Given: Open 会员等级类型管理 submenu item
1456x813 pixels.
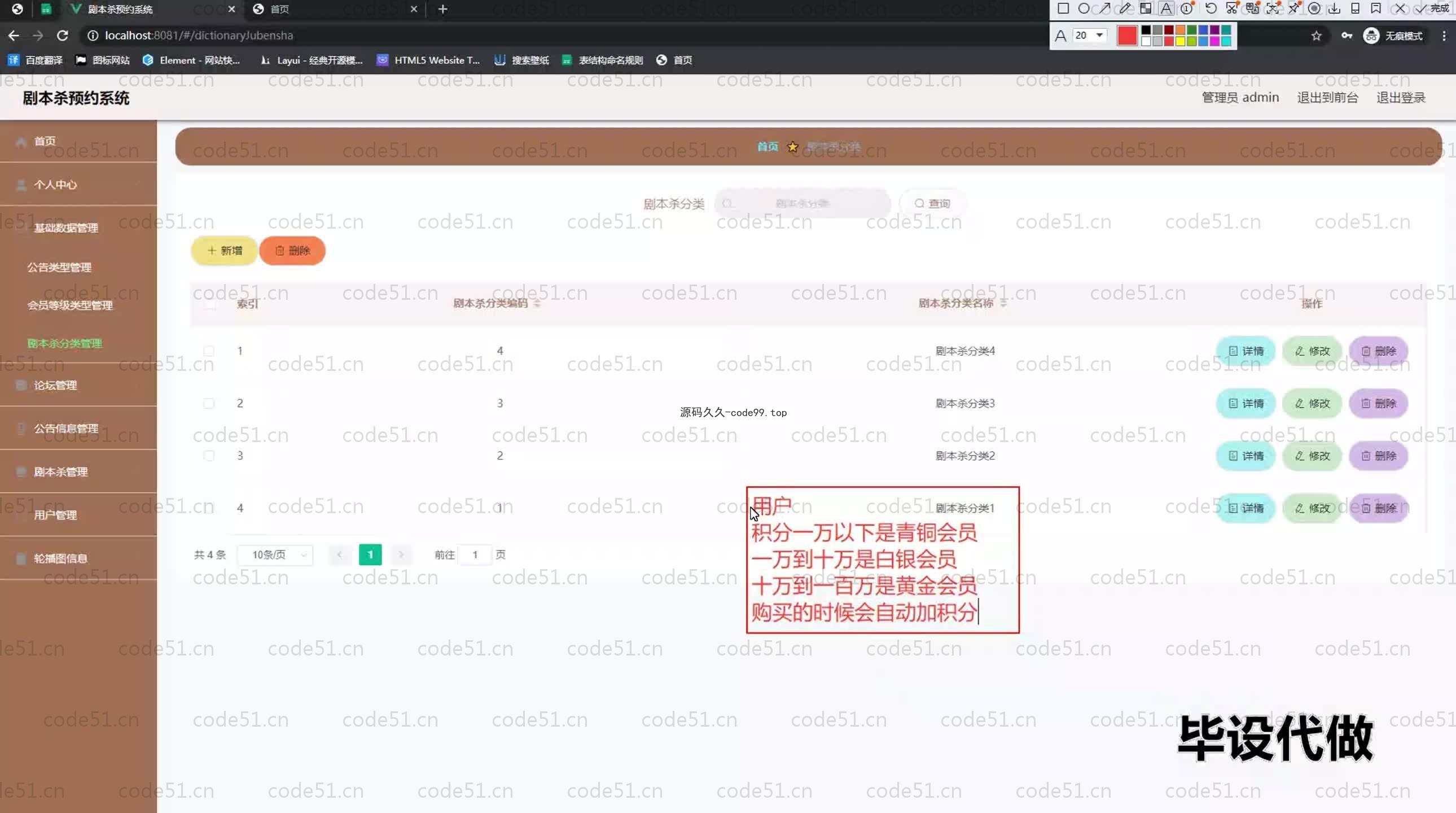Looking at the screenshot, I should [x=70, y=305].
